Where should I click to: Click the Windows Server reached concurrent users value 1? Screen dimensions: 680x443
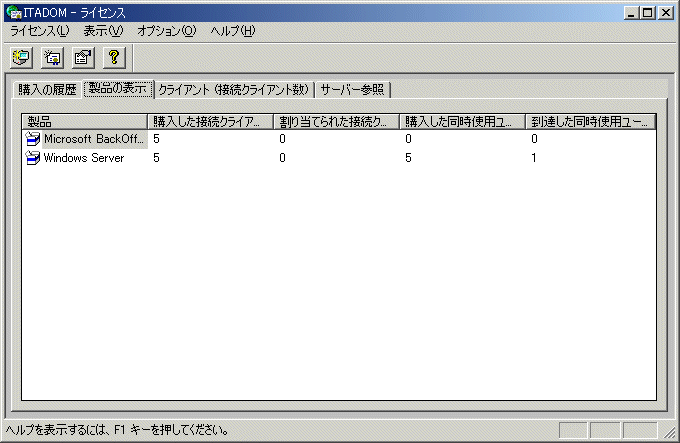[534, 158]
